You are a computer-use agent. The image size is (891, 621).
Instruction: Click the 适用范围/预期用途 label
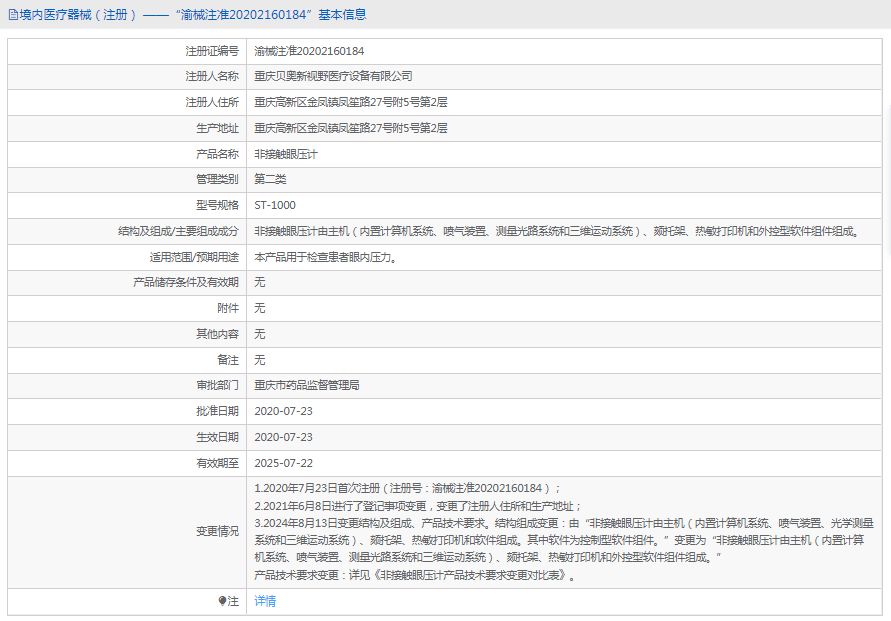[194, 257]
